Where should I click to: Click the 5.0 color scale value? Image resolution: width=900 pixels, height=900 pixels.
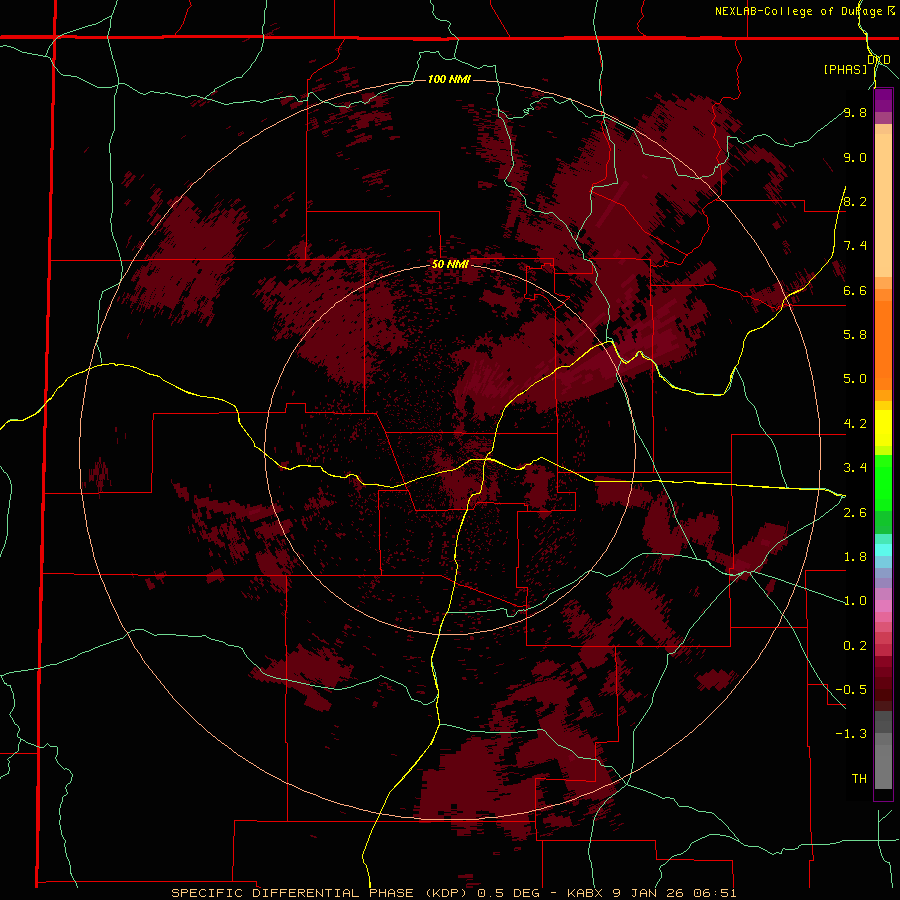855,379
